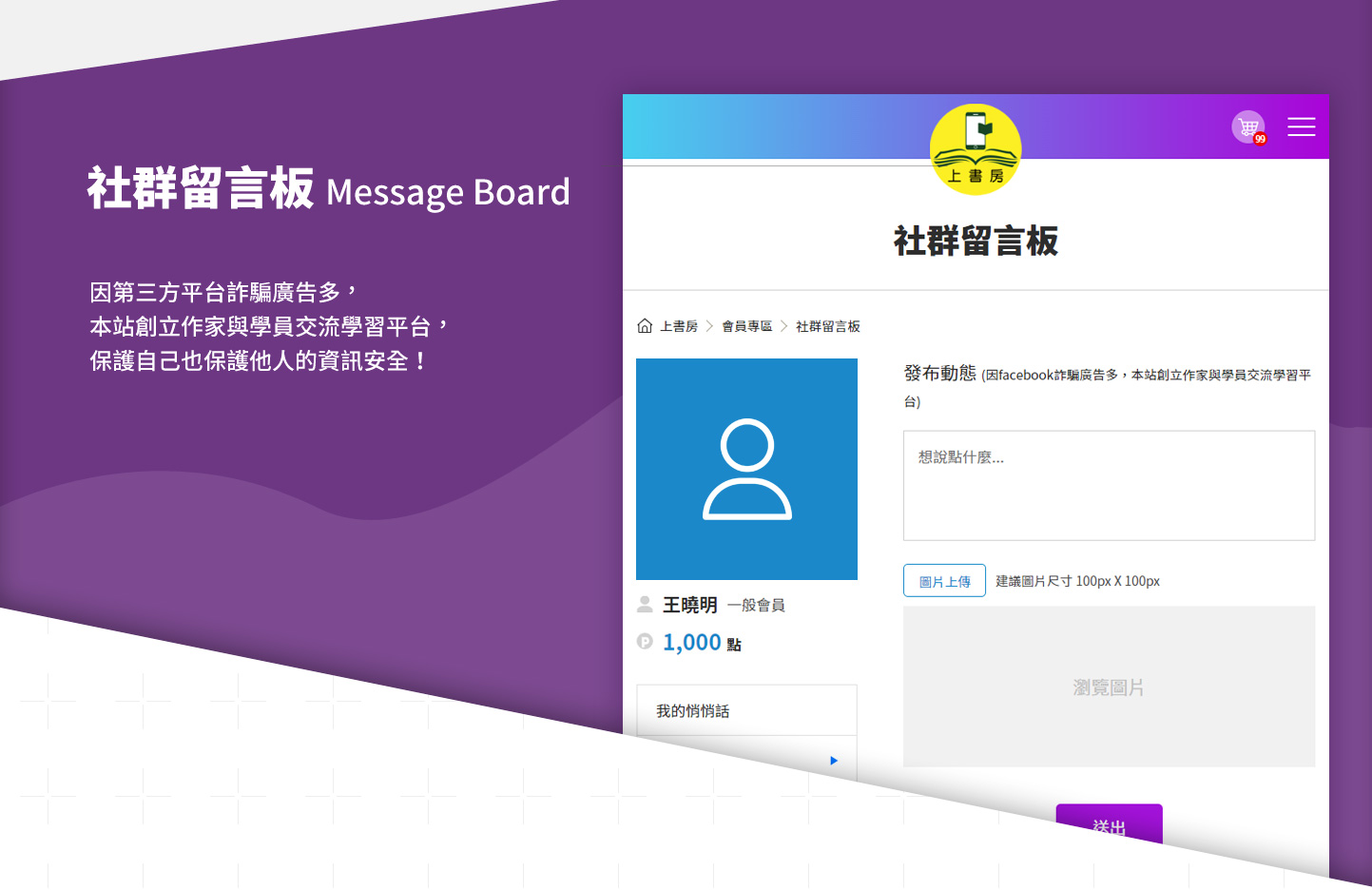Click the cart badge showing 99
The height and width of the screenshot is (890, 1372).
coord(1259,139)
